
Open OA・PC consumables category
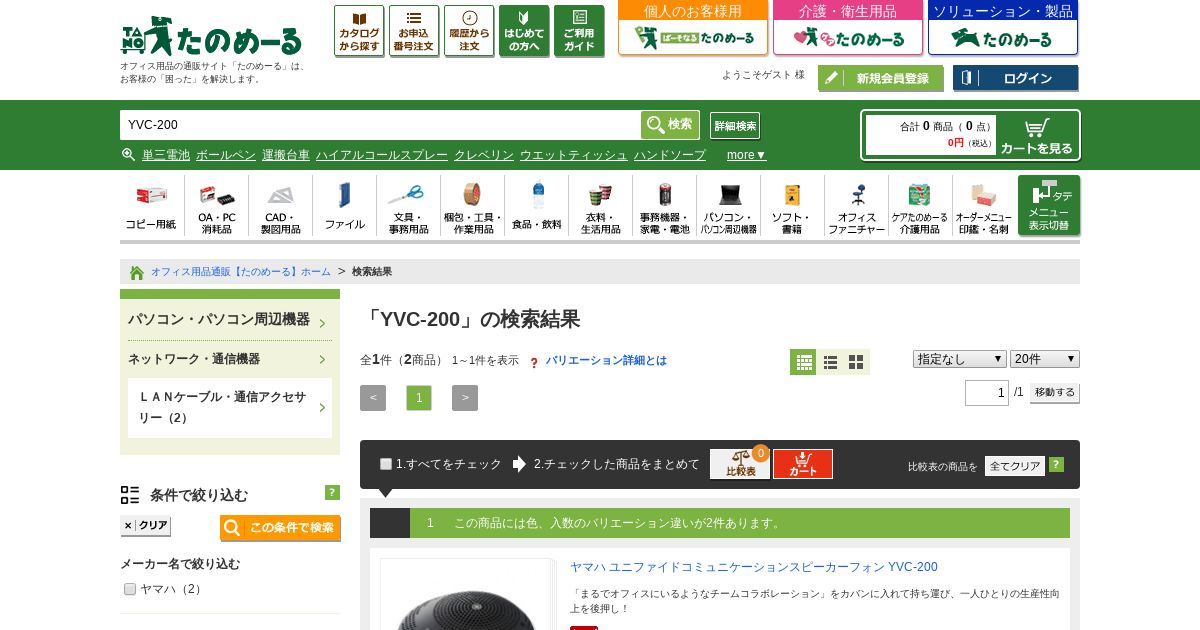coord(216,206)
